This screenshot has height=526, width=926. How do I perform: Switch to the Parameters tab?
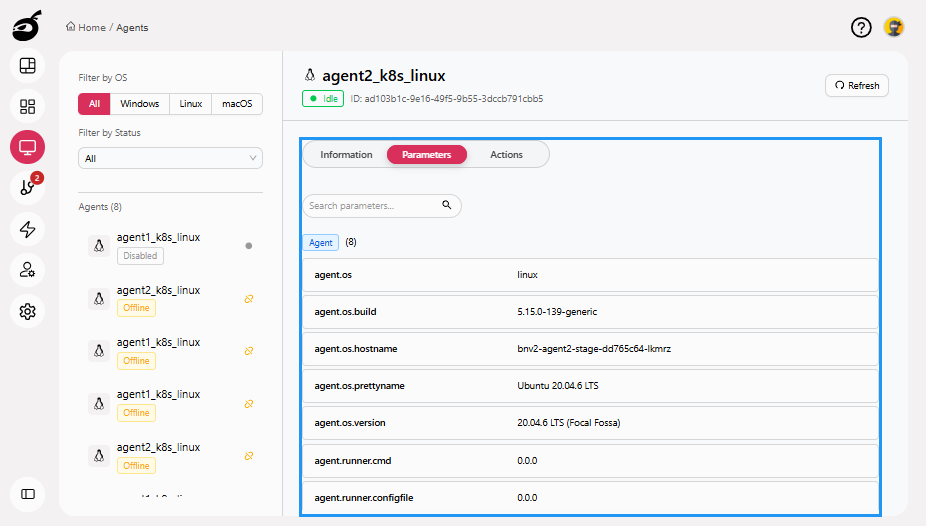coord(426,155)
